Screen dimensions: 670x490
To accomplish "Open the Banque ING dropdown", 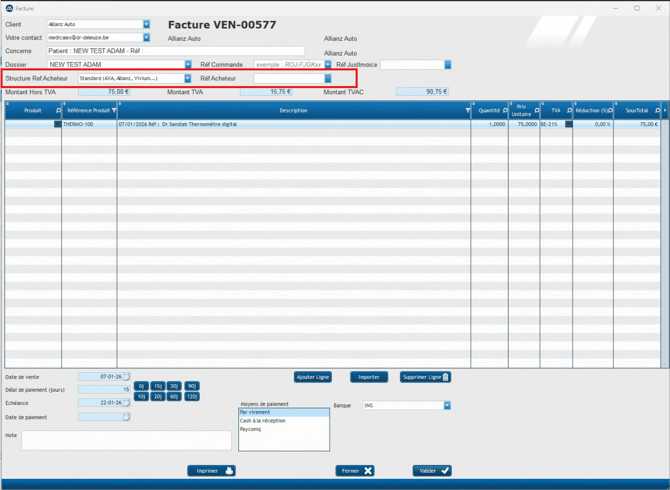I will (x=447, y=406).
